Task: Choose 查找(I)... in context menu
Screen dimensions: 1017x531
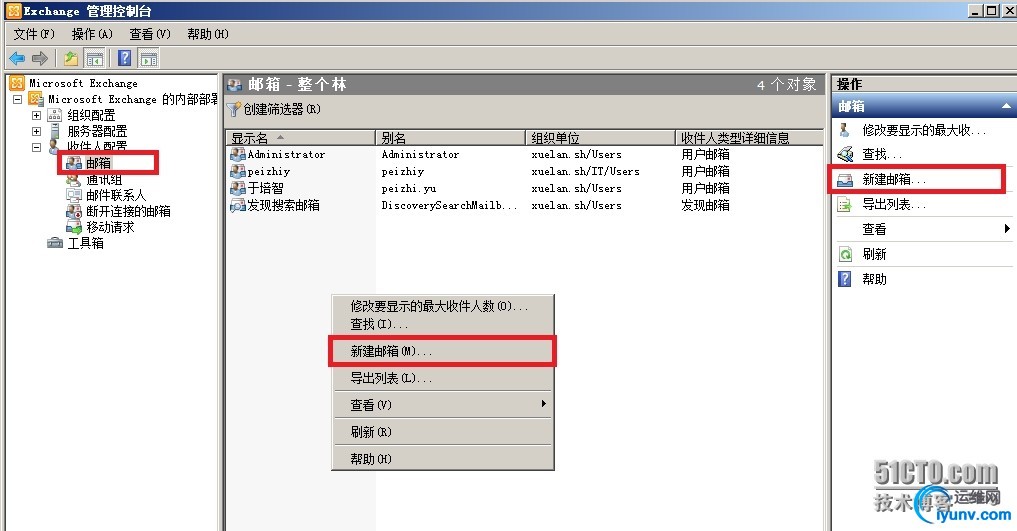Action: click(x=443, y=324)
